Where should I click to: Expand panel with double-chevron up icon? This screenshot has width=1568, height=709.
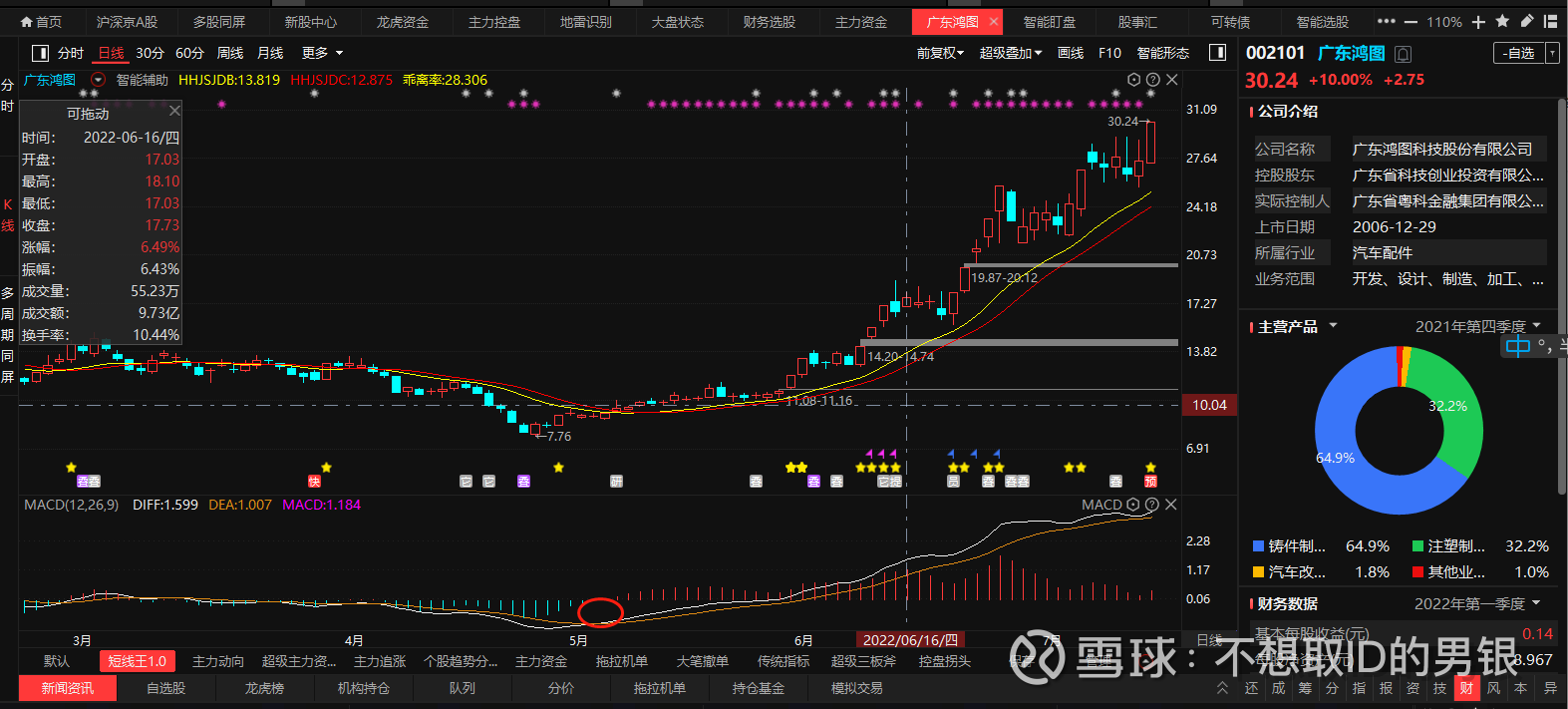pos(1223,688)
